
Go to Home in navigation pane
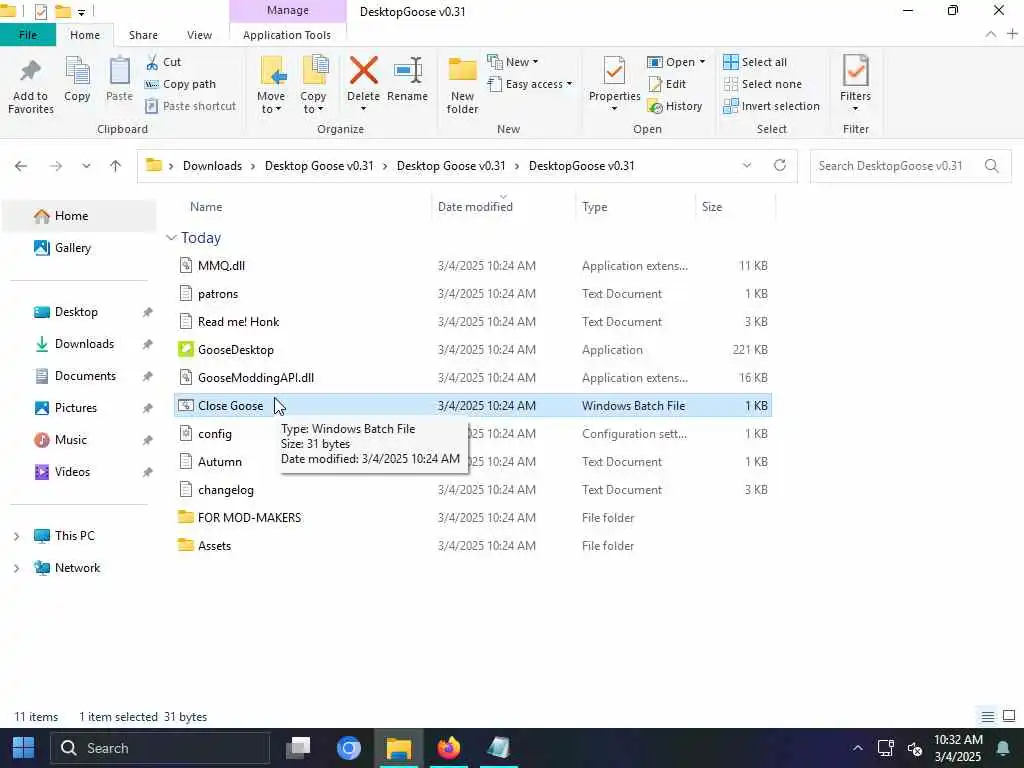click(79, 216)
